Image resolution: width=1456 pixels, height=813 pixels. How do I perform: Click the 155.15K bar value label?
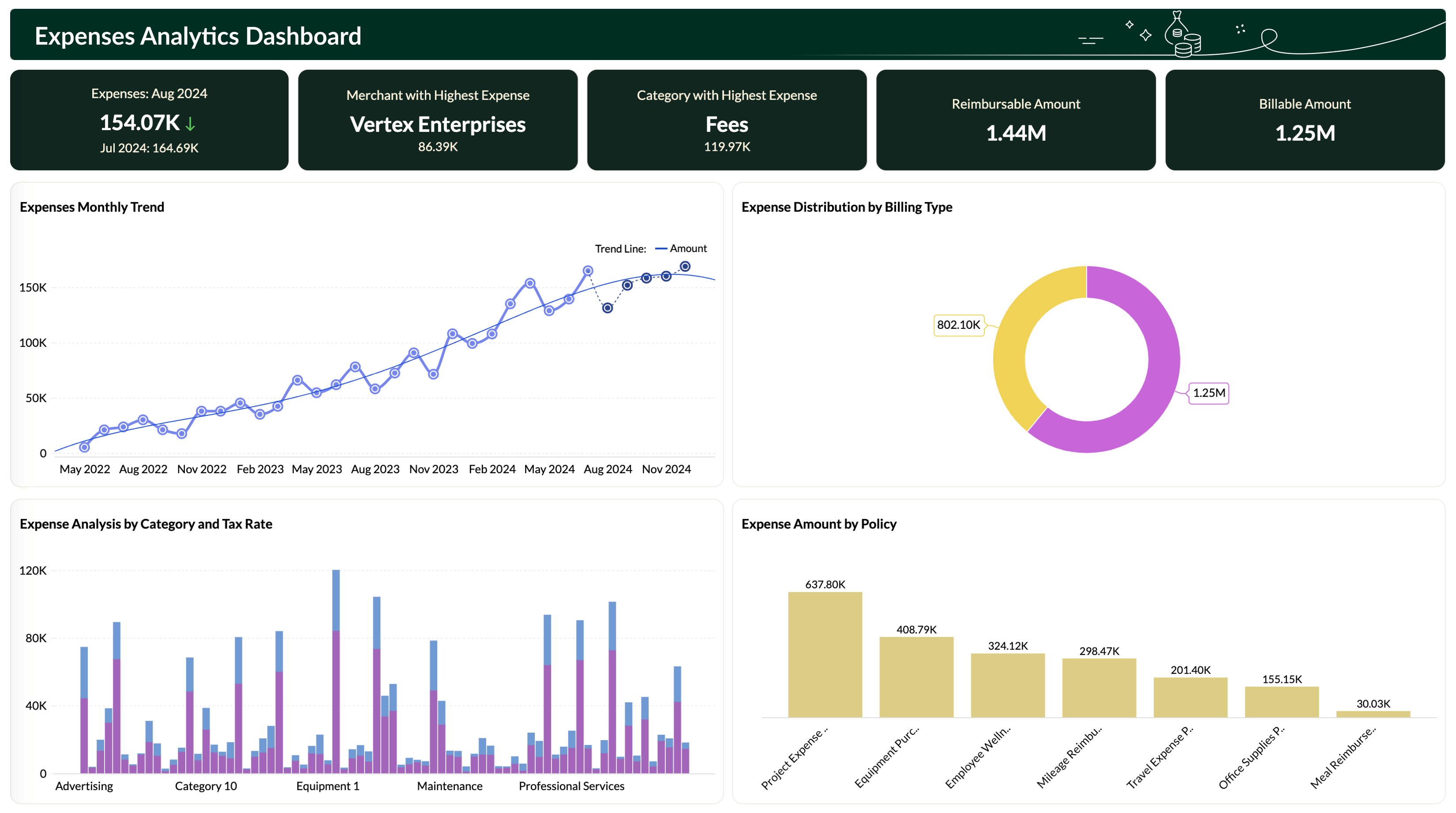coord(1282,679)
